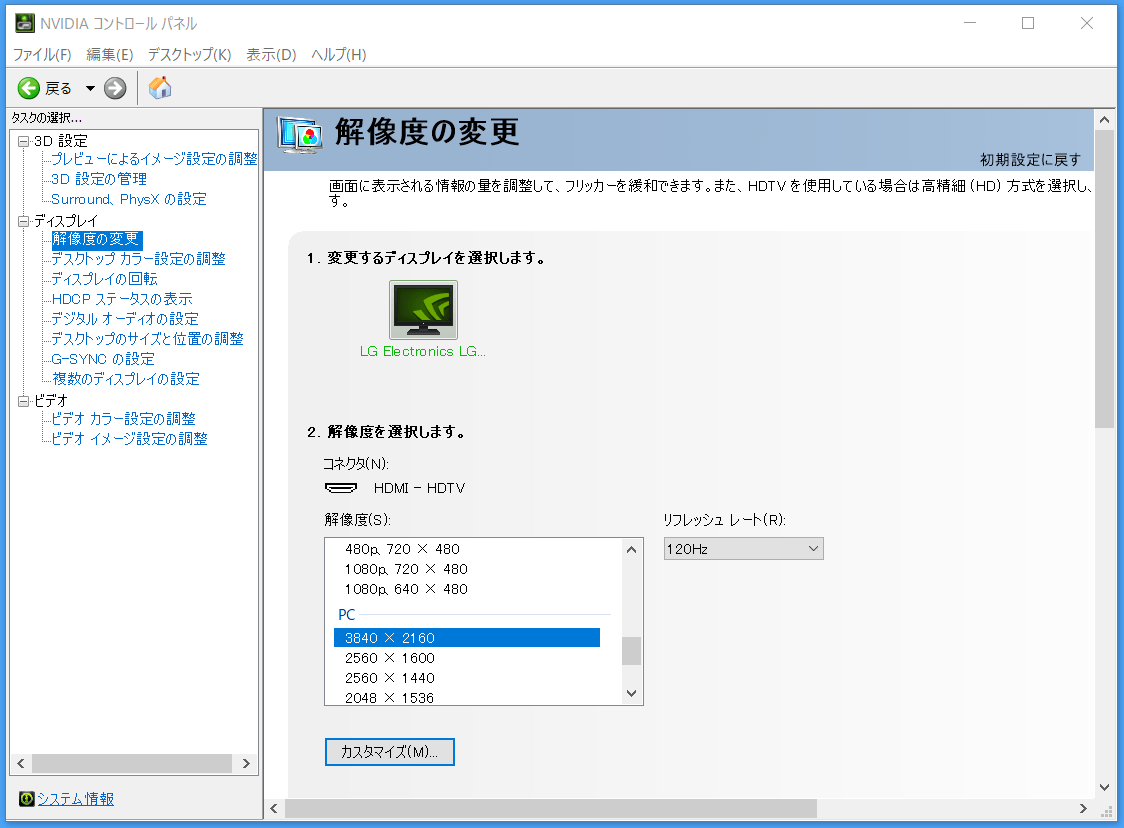Open G-SYNC の設定
The height and width of the screenshot is (828, 1124).
(103, 359)
